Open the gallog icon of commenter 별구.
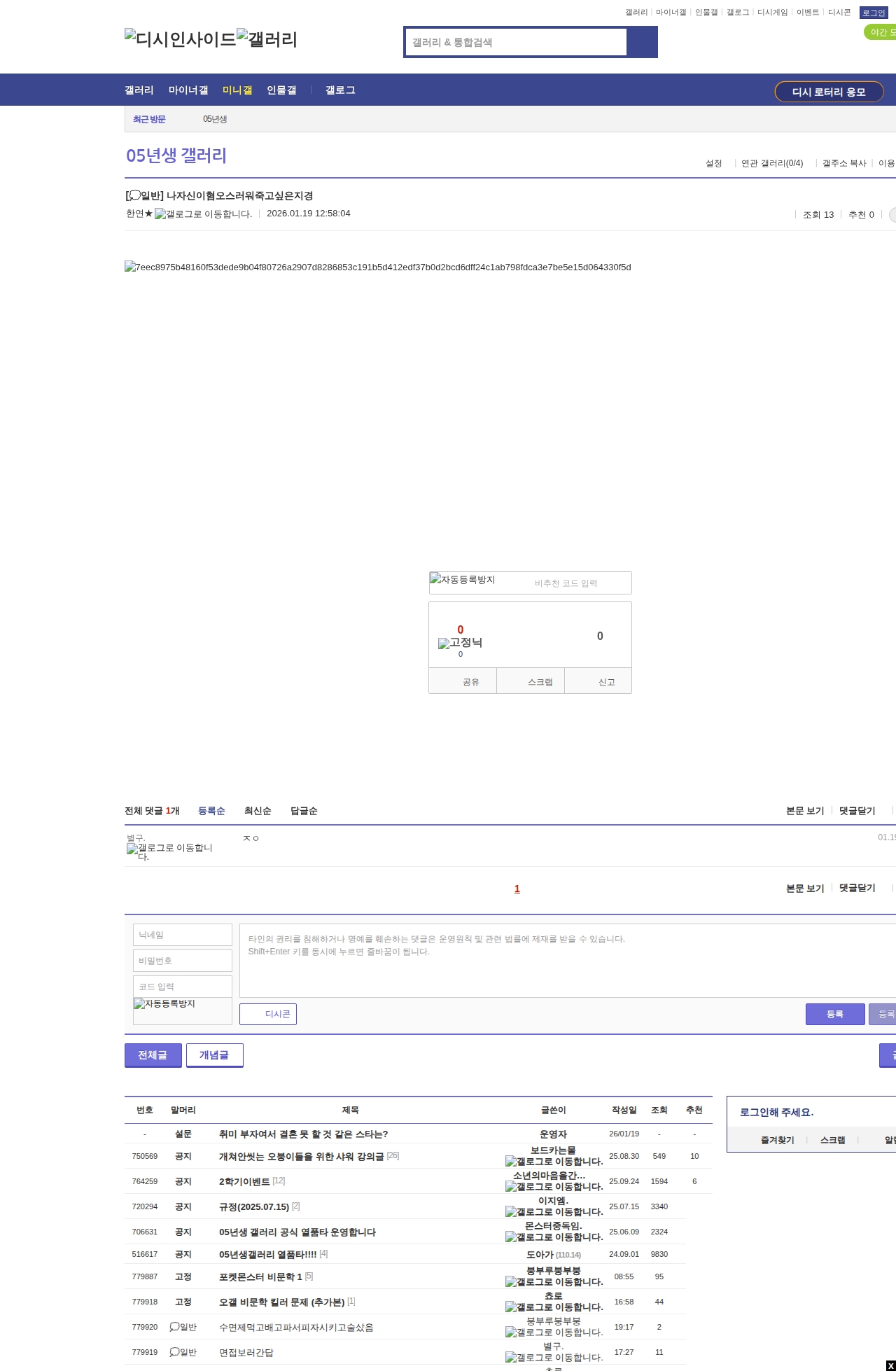The height and width of the screenshot is (1371, 896). 169,851
